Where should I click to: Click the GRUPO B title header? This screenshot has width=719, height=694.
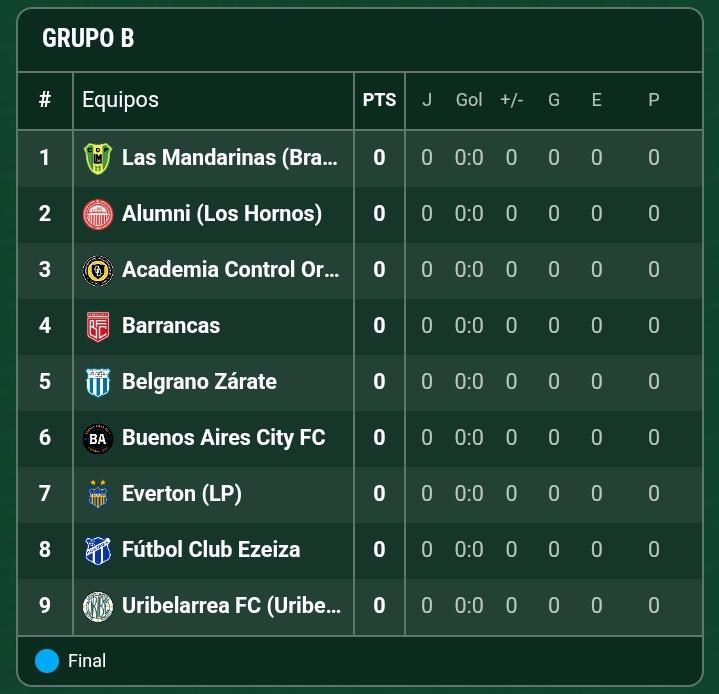(88, 39)
